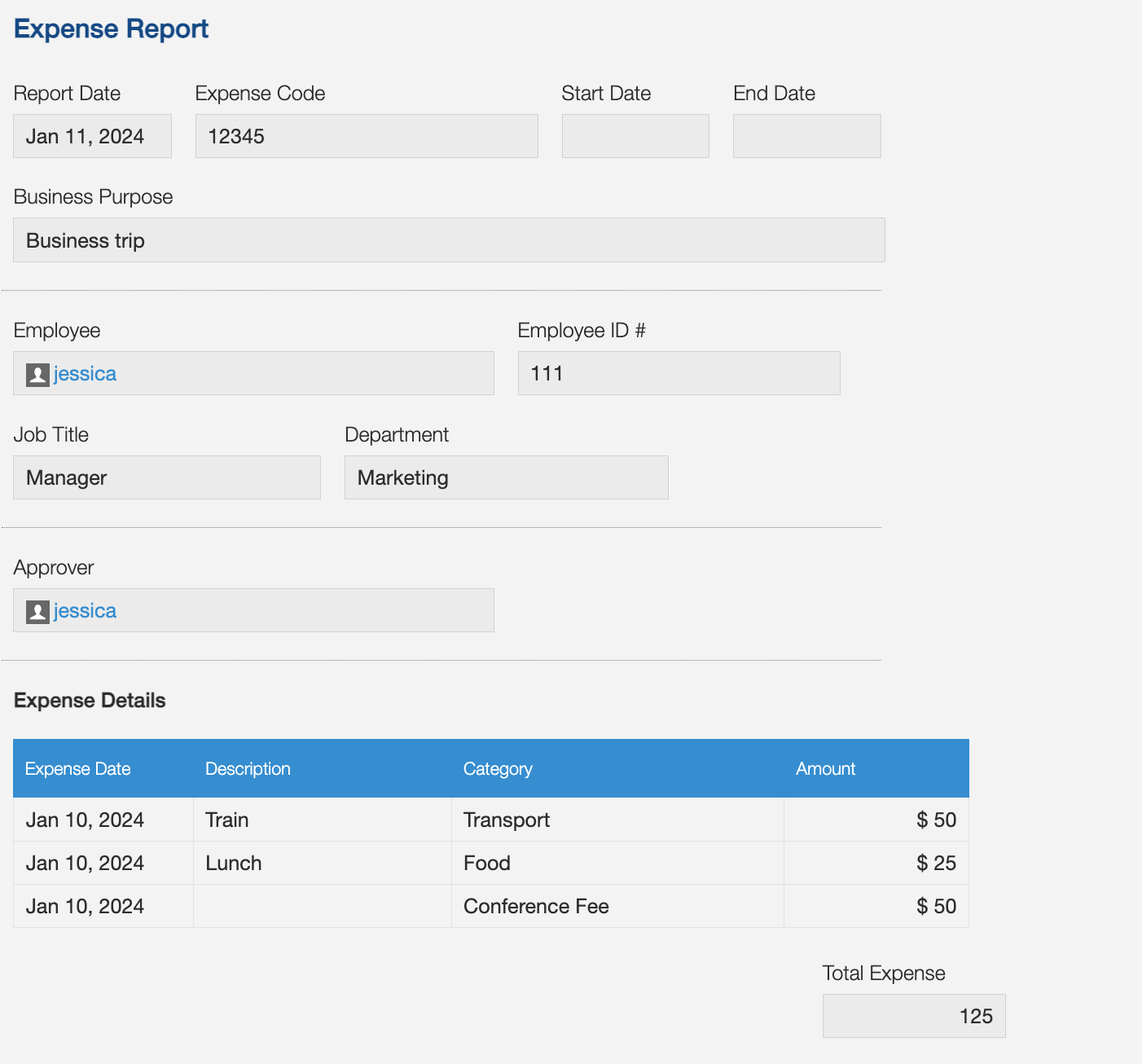Click the person icon beside Approver jessica
This screenshot has width=1142, height=1064.
tap(36, 610)
